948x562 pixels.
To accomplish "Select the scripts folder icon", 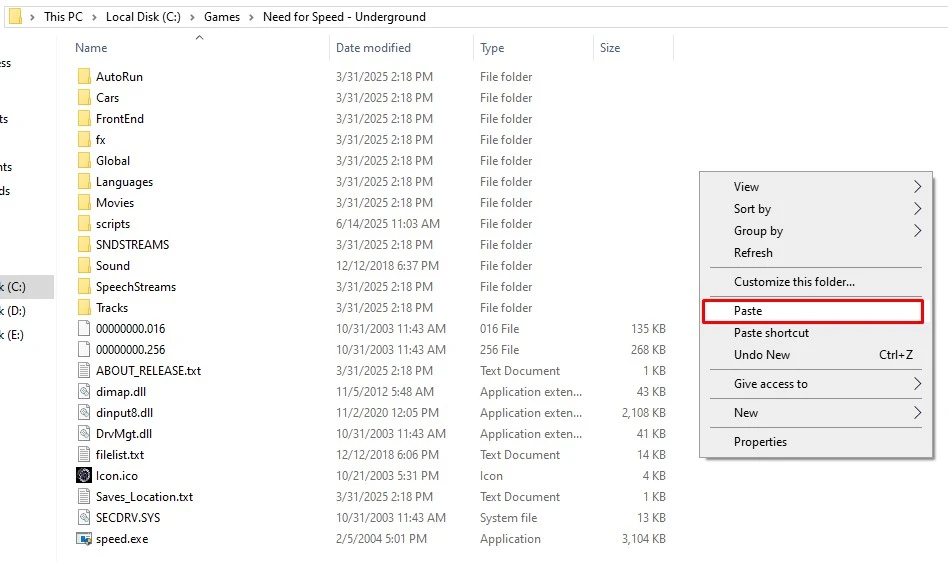I will (x=84, y=224).
